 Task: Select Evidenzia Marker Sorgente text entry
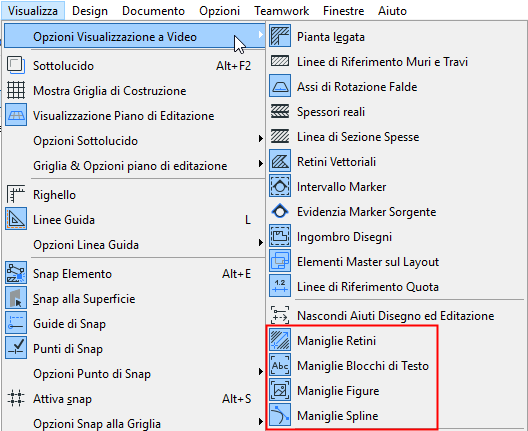(x=366, y=212)
